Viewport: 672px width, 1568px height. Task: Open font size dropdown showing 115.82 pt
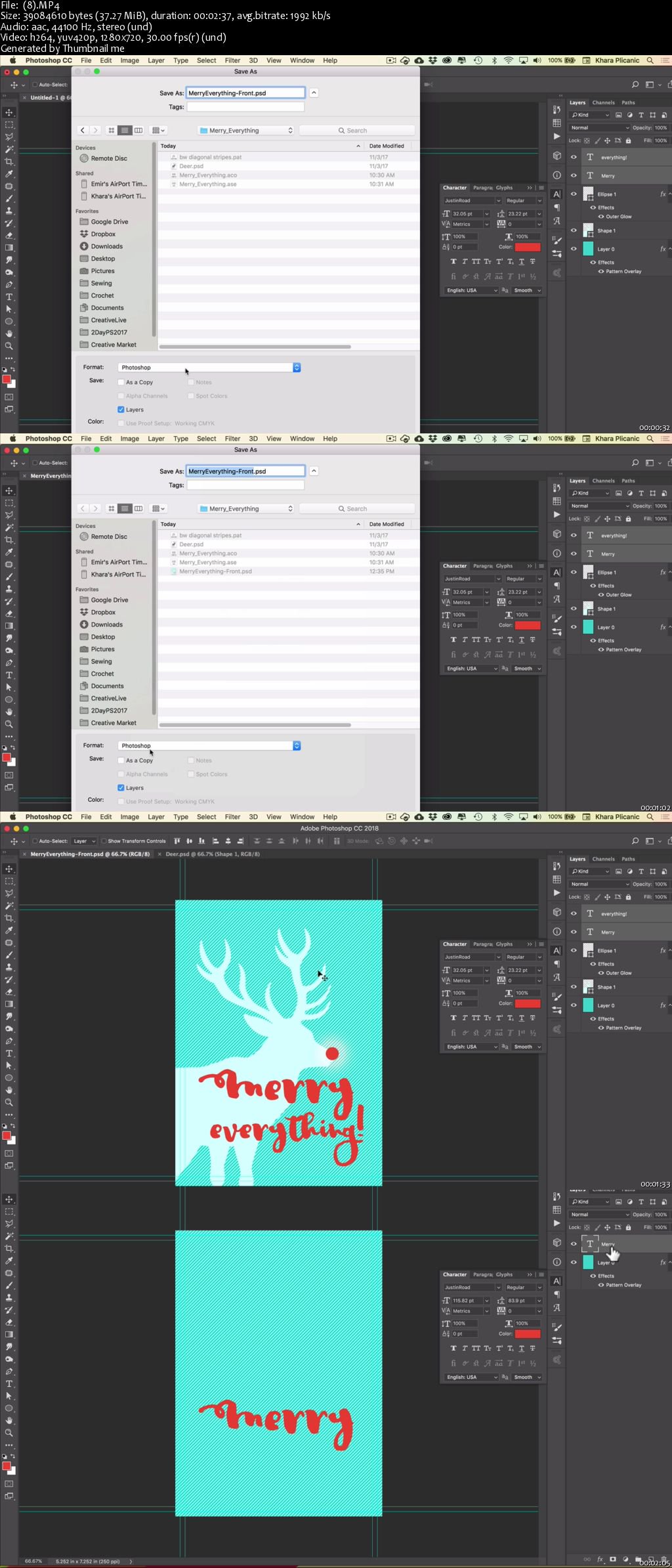tap(486, 1301)
